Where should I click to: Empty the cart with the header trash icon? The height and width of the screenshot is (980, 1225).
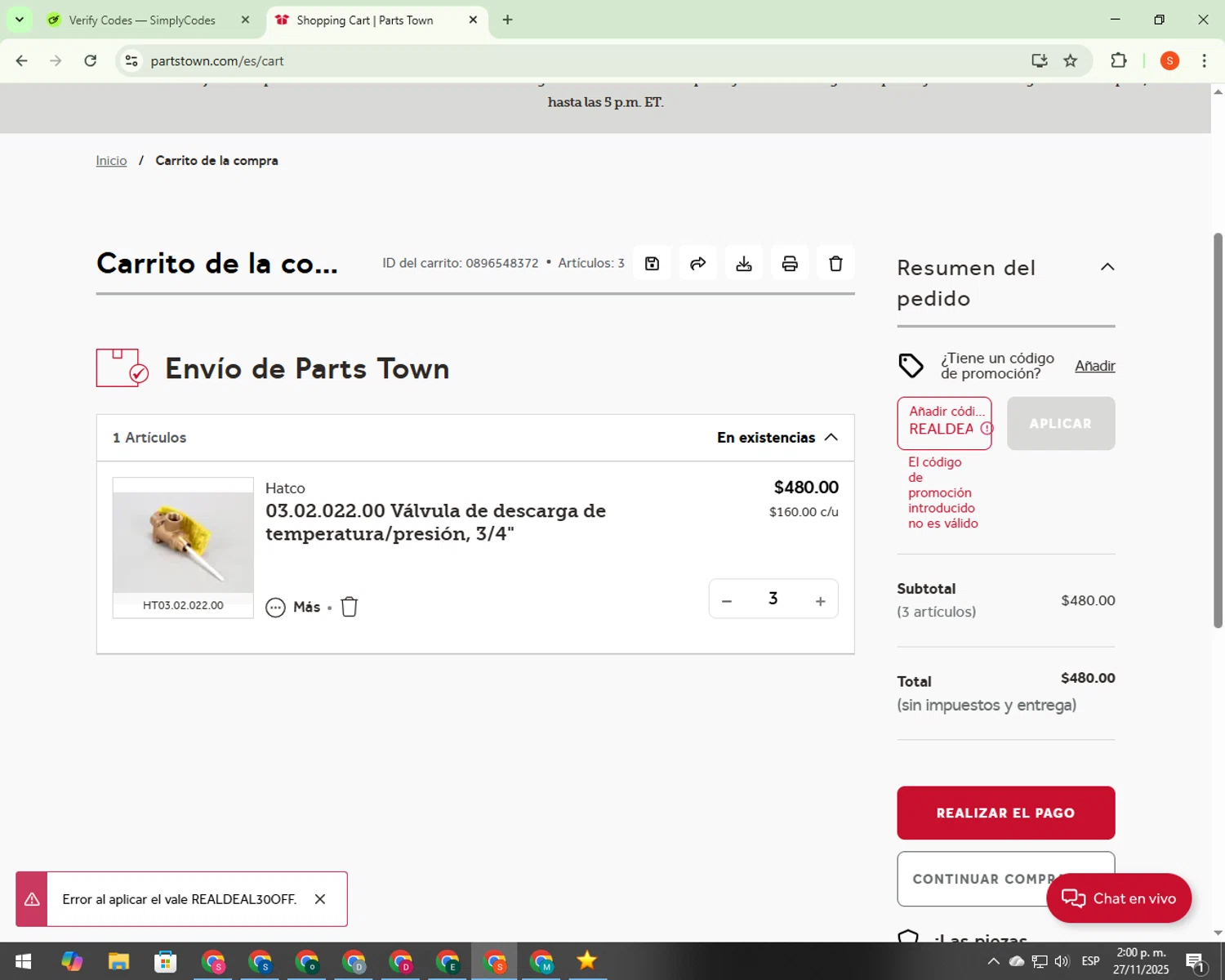click(835, 263)
